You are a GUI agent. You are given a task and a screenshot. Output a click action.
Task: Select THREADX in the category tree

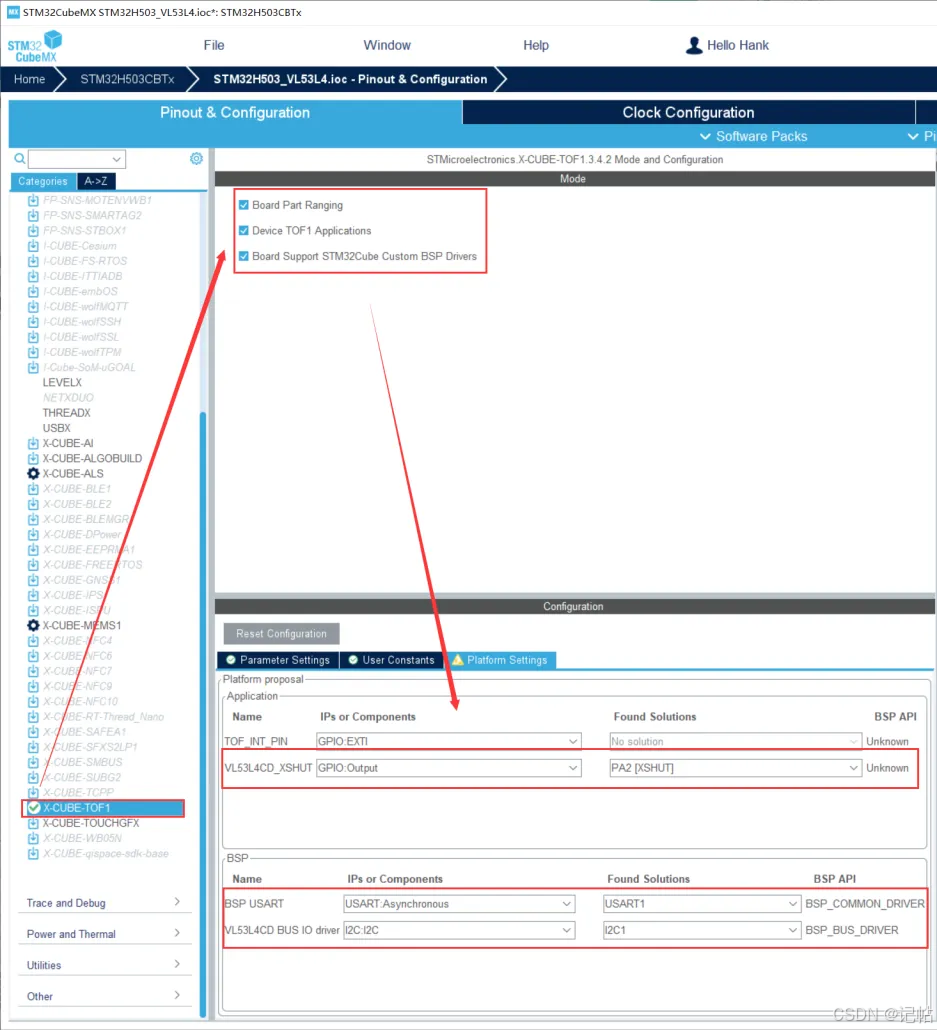[66, 413]
